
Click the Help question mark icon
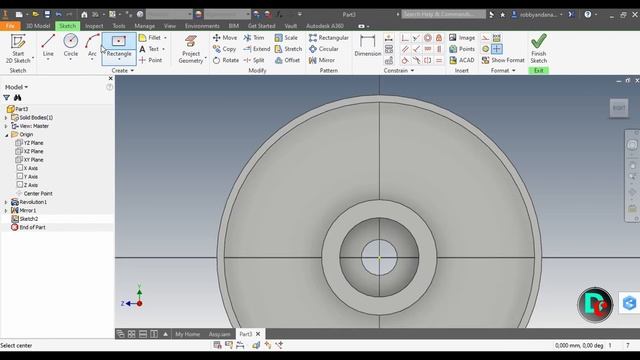pos(587,14)
